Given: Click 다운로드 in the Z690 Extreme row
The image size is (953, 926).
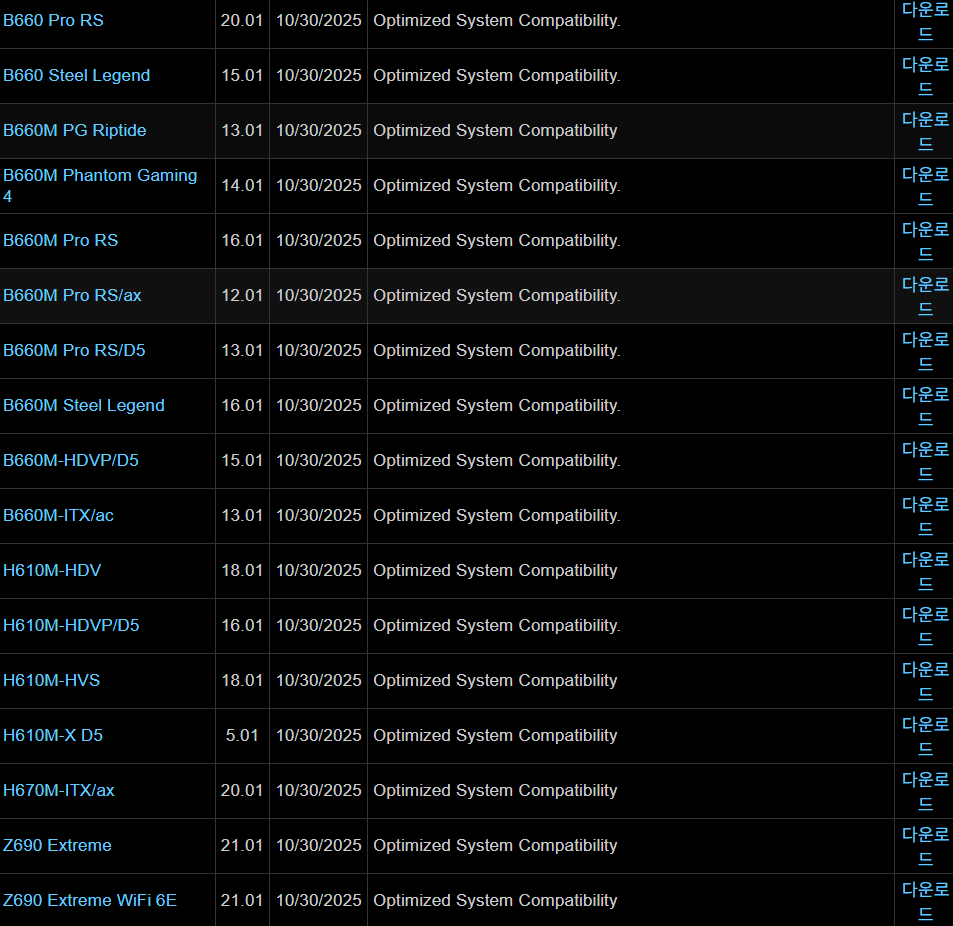Looking at the screenshot, I should [925, 846].
